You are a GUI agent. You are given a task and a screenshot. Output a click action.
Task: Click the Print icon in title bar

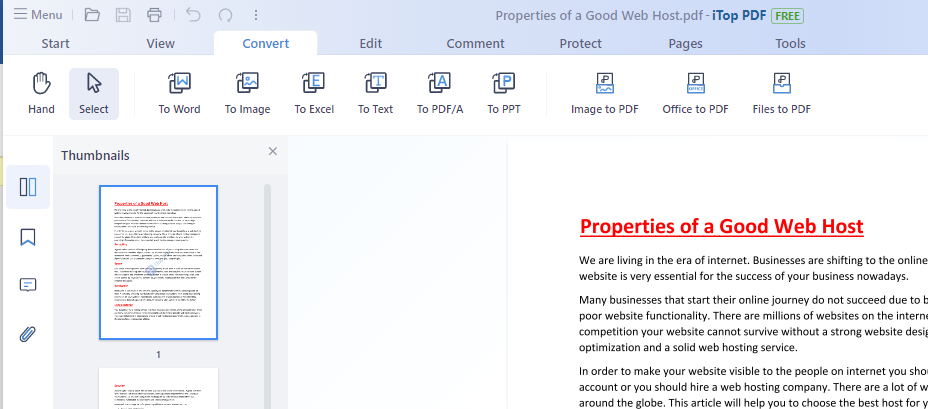pyautogui.click(x=154, y=15)
